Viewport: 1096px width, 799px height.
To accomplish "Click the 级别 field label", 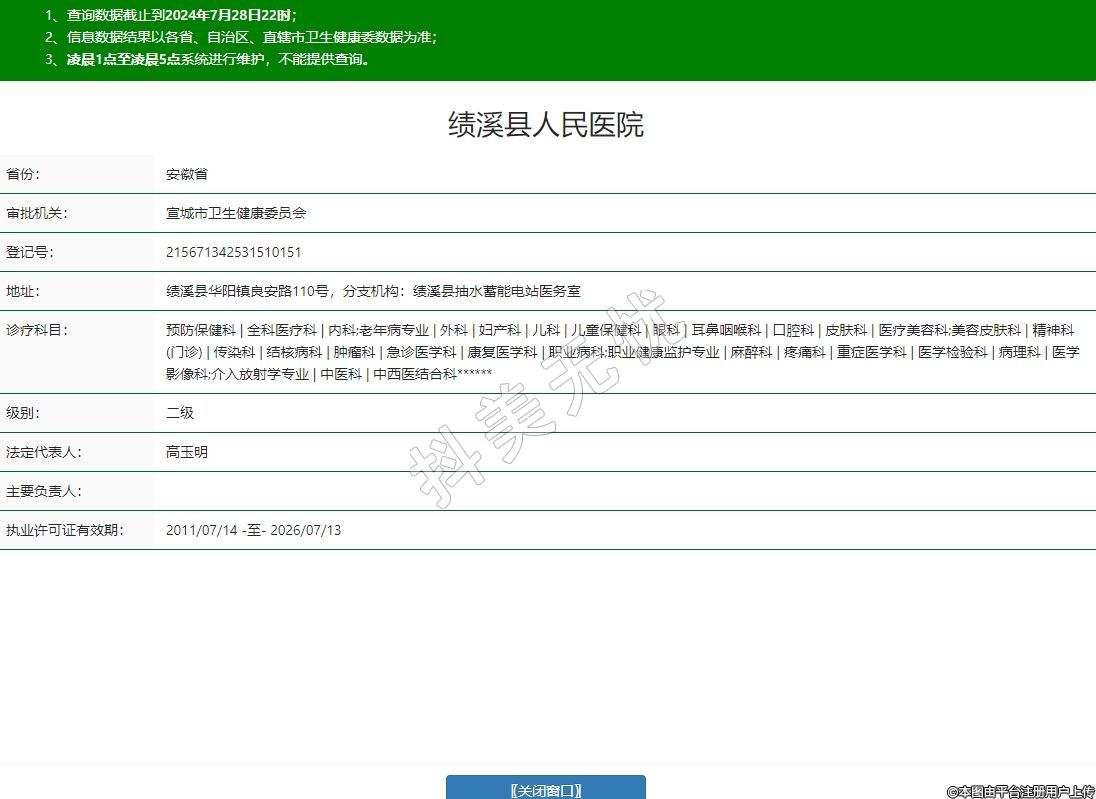I will click(23, 412).
